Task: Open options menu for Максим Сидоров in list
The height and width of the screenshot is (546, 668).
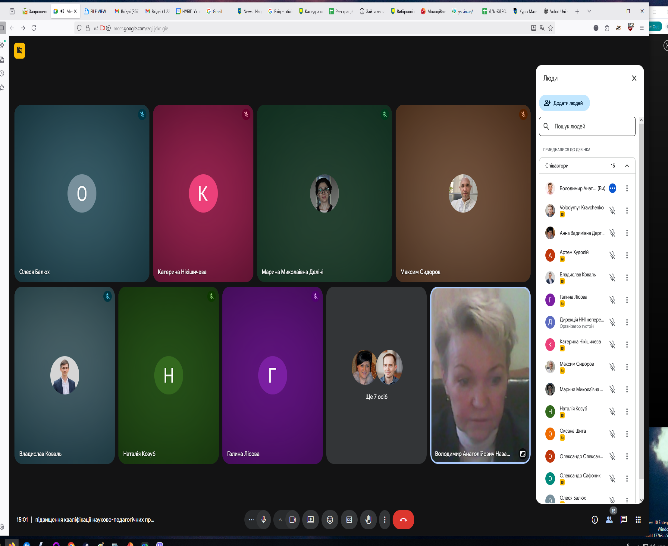Action: coord(627,367)
